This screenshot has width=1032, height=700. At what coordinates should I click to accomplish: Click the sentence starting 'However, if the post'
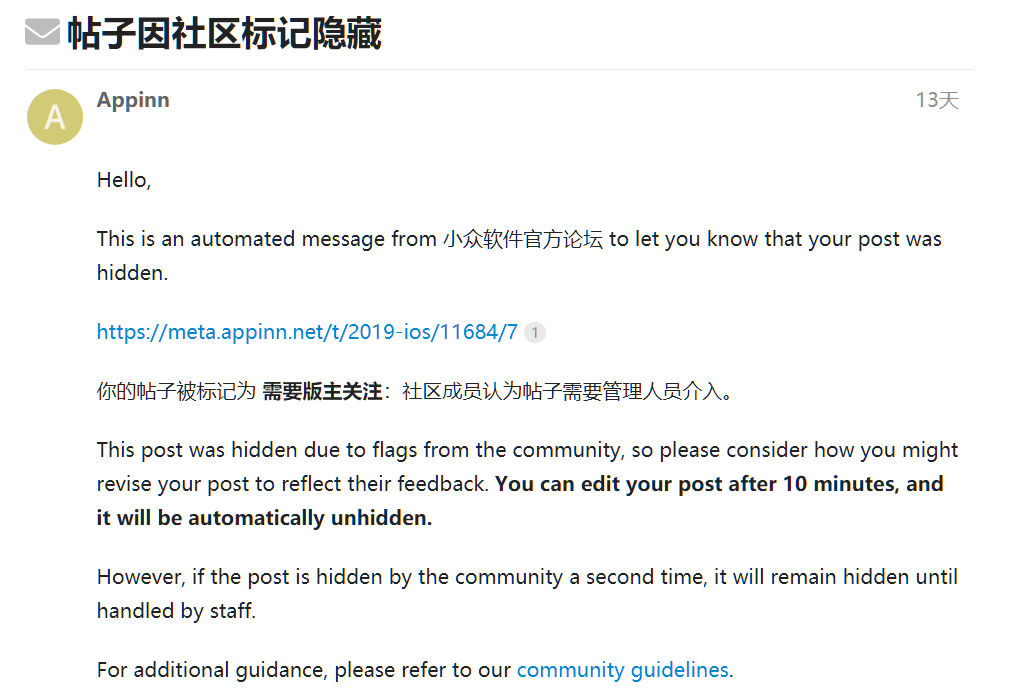[x=527, y=577]
